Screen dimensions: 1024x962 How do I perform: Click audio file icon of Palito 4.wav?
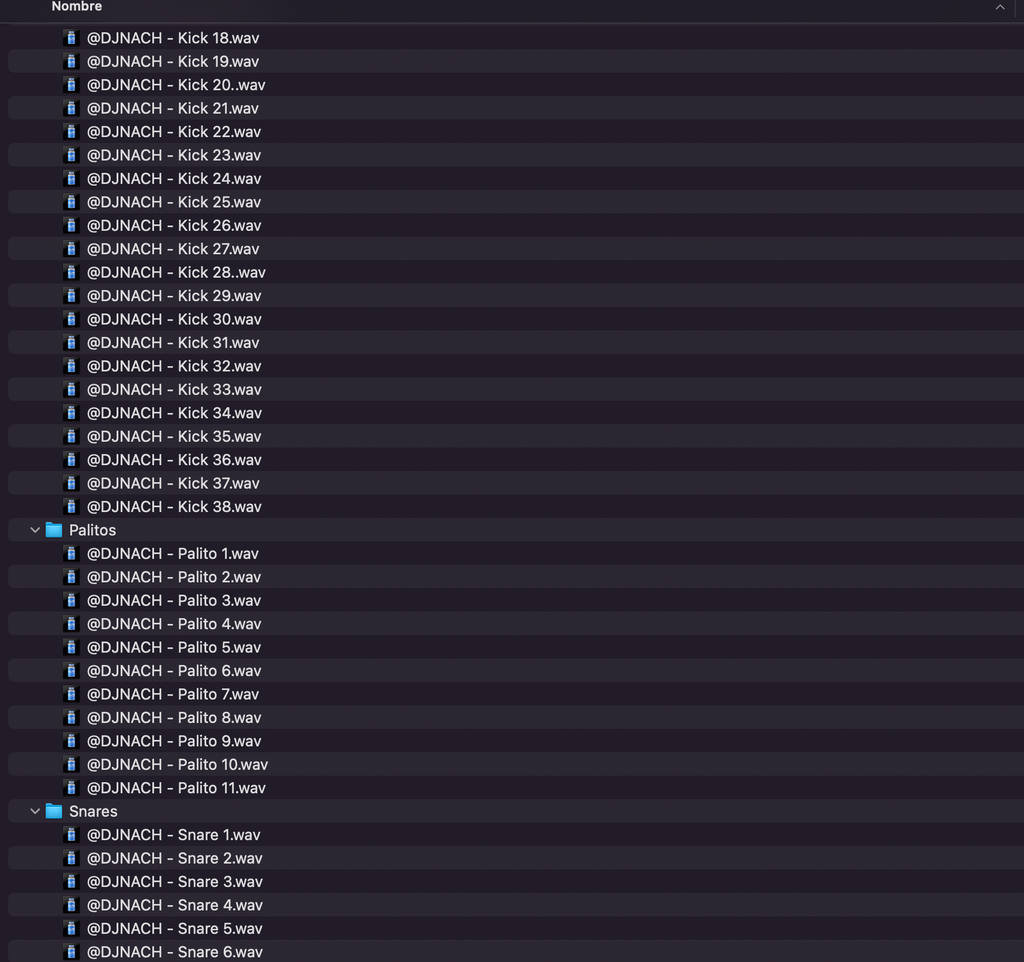tap(71, 624)
